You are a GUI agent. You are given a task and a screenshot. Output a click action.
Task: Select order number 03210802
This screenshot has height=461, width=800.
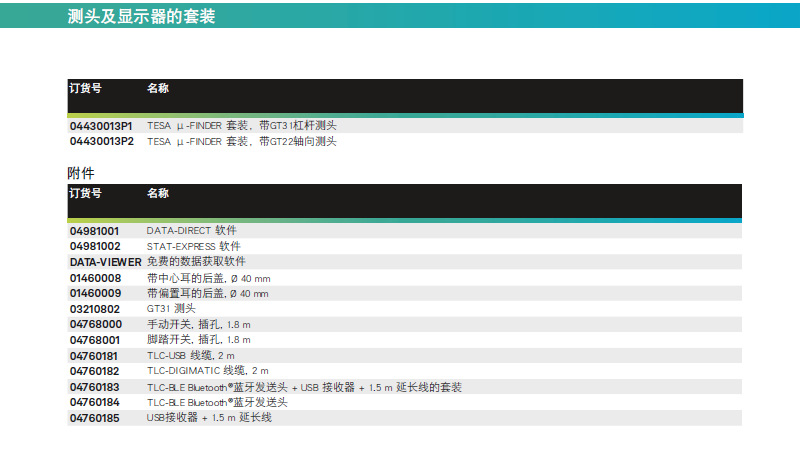pyautogui.click(x=95, y=309)
